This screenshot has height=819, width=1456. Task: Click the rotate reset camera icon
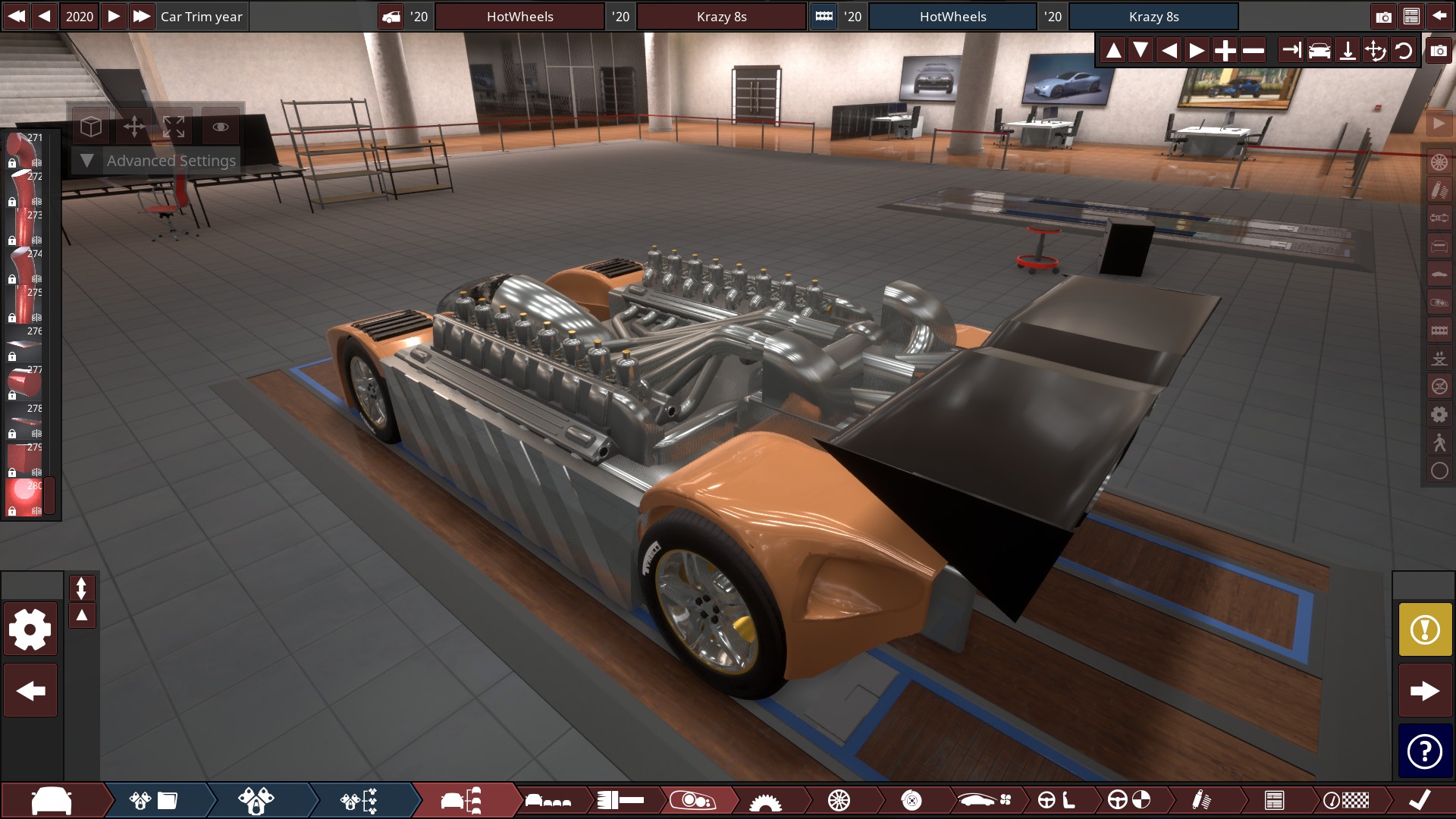[1404, 51]
